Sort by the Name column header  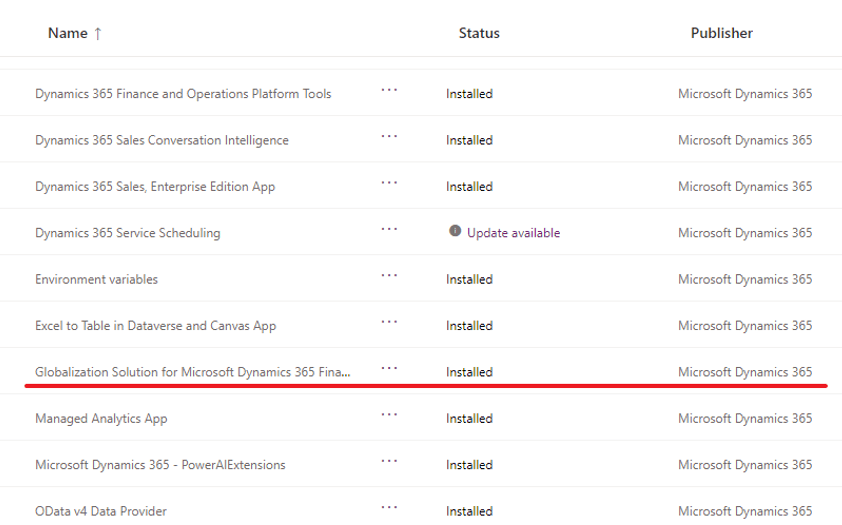pyautogui.click(x=68, y=33)
